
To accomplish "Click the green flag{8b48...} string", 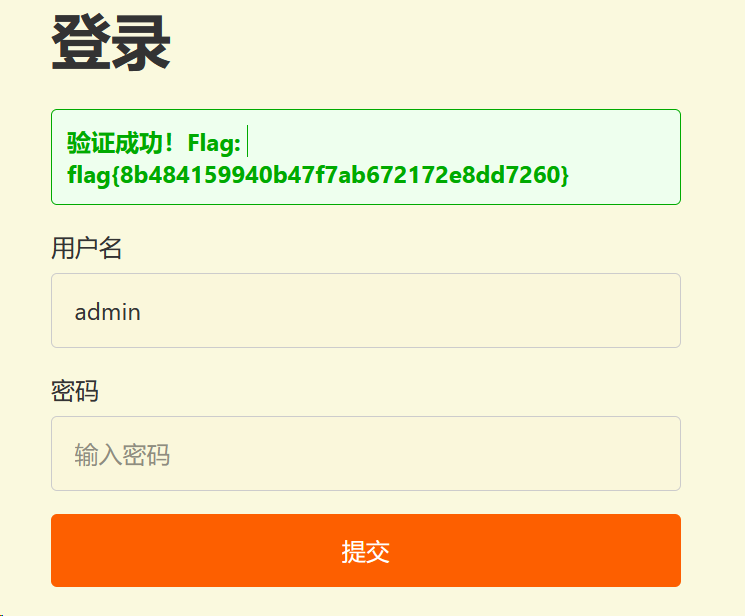I will [x=318, y=175].
